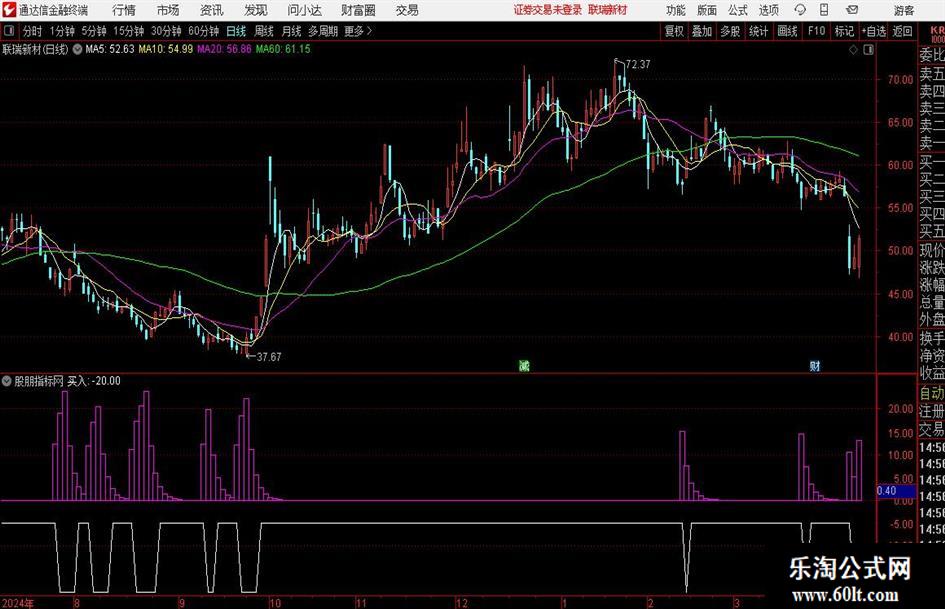Image resolution: width=945 pixels, height=609 pixels.
Task: Click the 37.67 low price label
Action: 269,357
